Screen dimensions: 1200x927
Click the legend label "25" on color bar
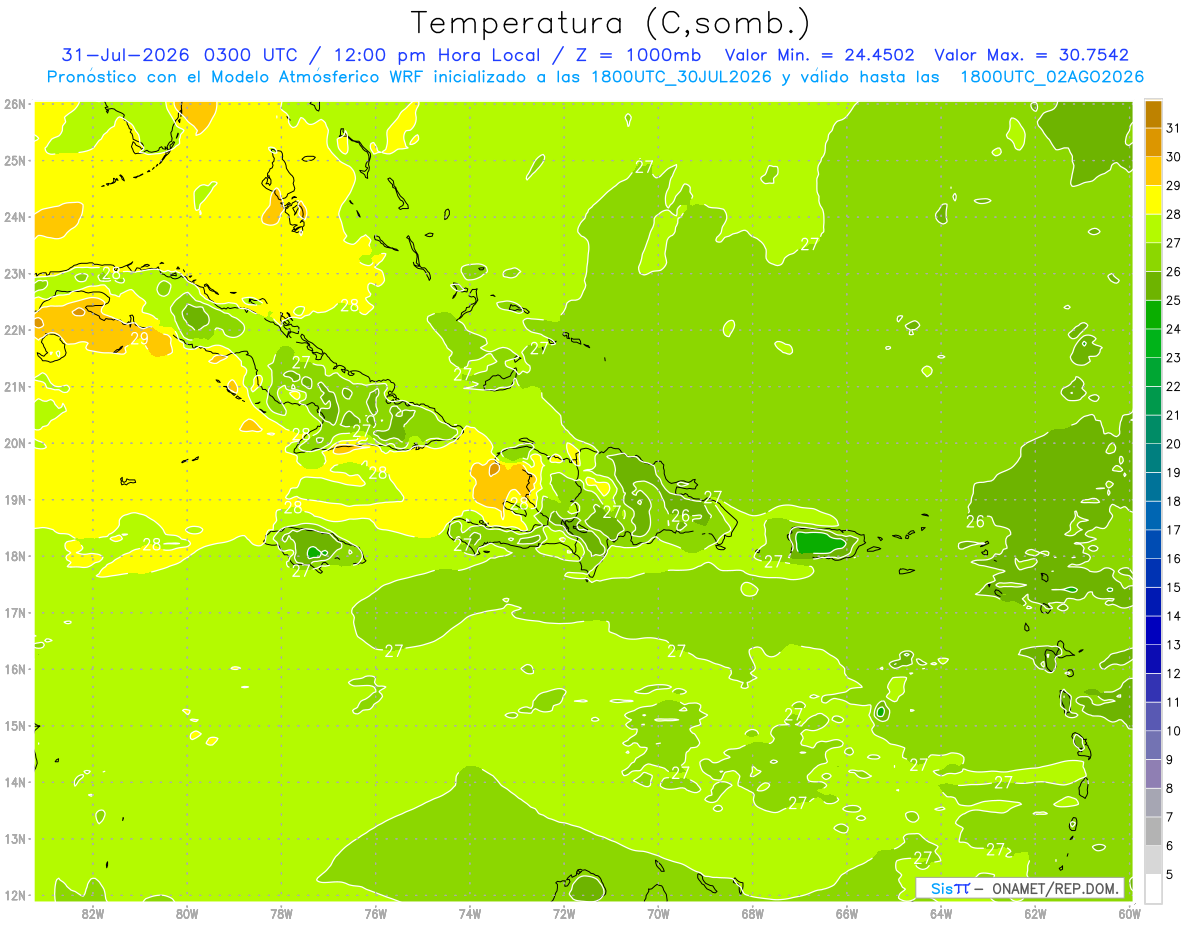coord(1174,300)
